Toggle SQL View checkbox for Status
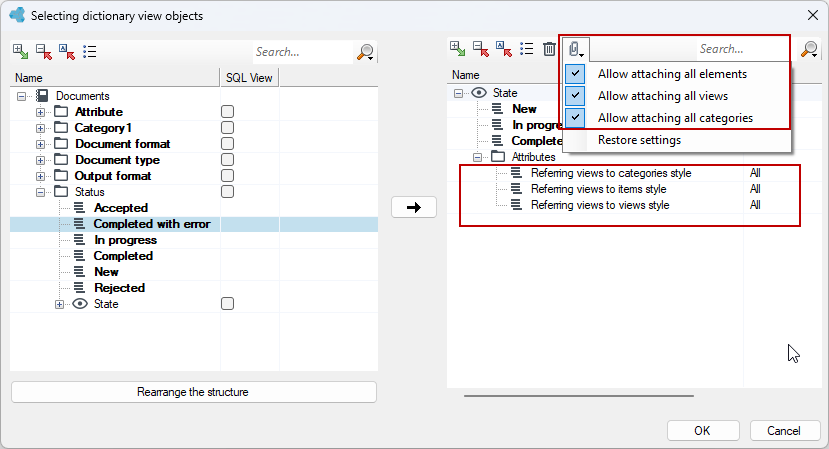This screenshot has height=449, width=829. pos(227,191)
